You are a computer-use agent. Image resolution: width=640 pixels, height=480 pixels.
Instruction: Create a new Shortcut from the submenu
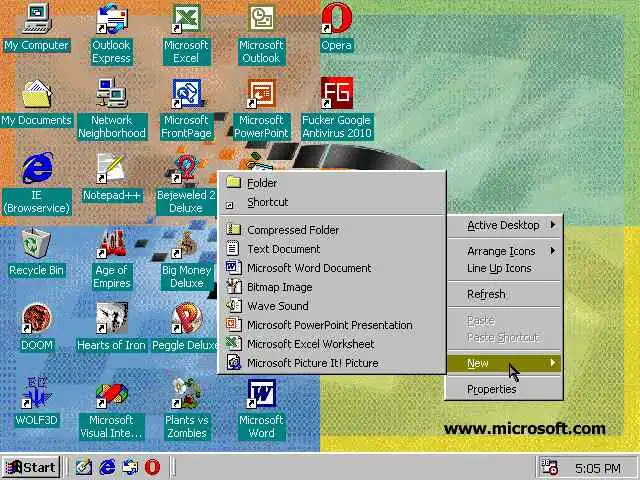[332, 202]
